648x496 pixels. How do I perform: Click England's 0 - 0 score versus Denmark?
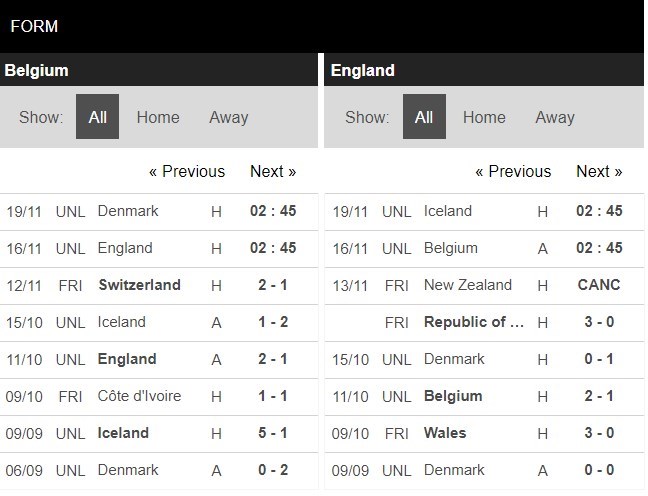(x=599, y=470)
